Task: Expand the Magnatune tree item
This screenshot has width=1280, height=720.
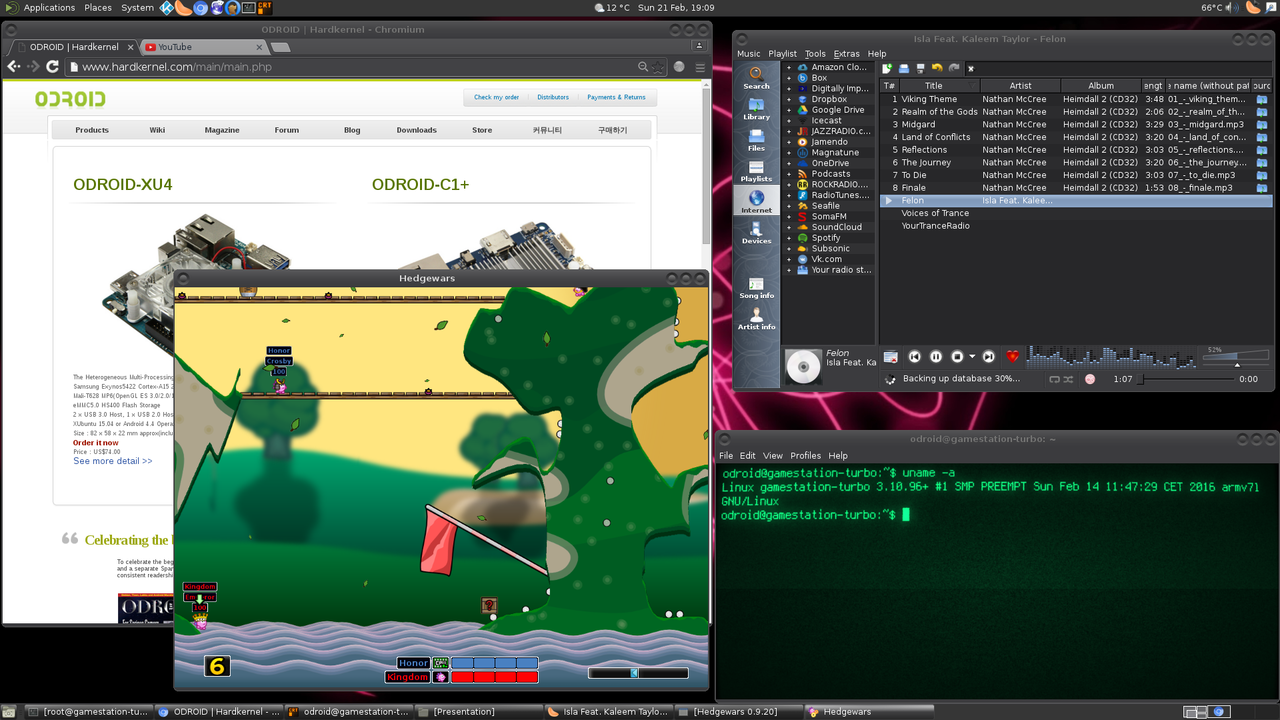Action: click(x=788, y=152)
